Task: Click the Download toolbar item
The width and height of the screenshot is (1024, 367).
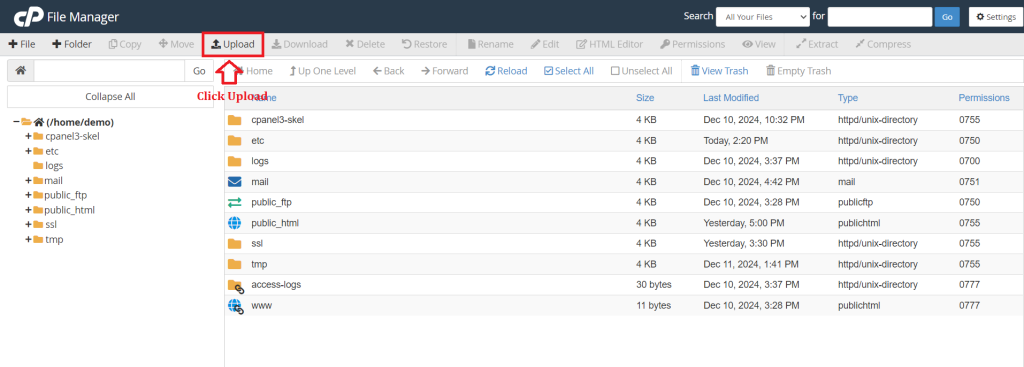Action: [300, 44]
